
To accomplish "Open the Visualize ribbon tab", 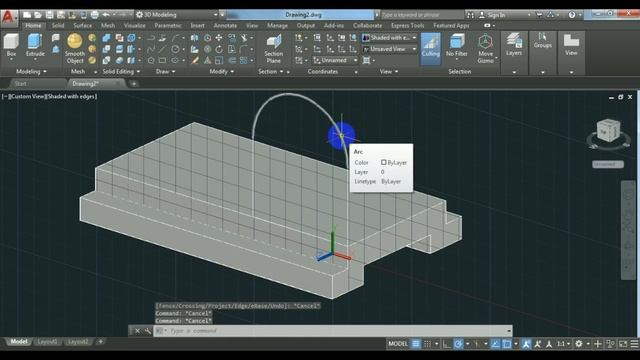I will (134, 25).
